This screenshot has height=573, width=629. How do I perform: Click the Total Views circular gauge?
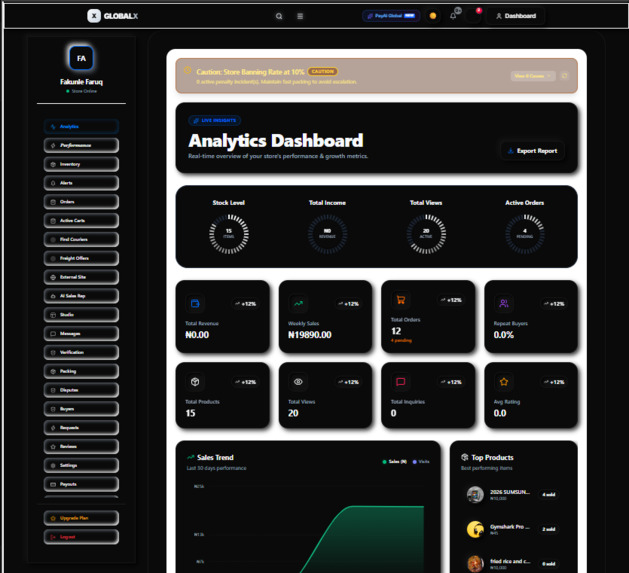click(x=426, y=234)
